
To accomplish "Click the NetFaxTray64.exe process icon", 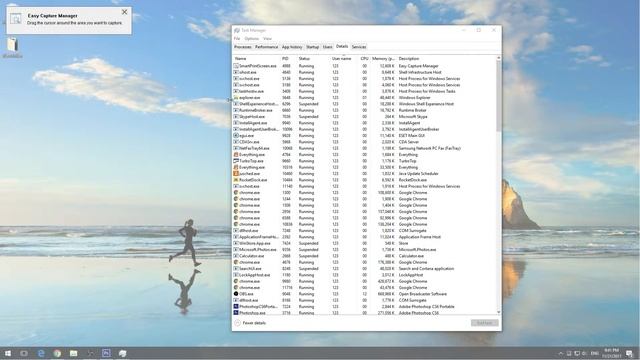I will tap(236, 148).
